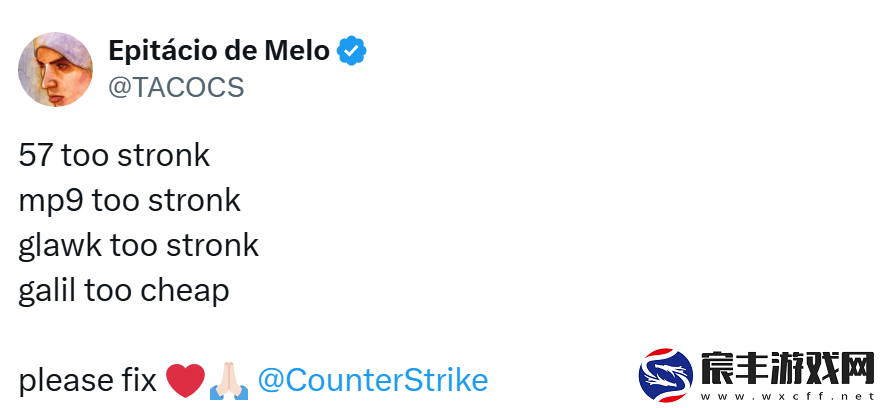Open Epitácio de Melo's profile avatar
885x408 pixels.
pyautogui.click(x=55, y=69)
